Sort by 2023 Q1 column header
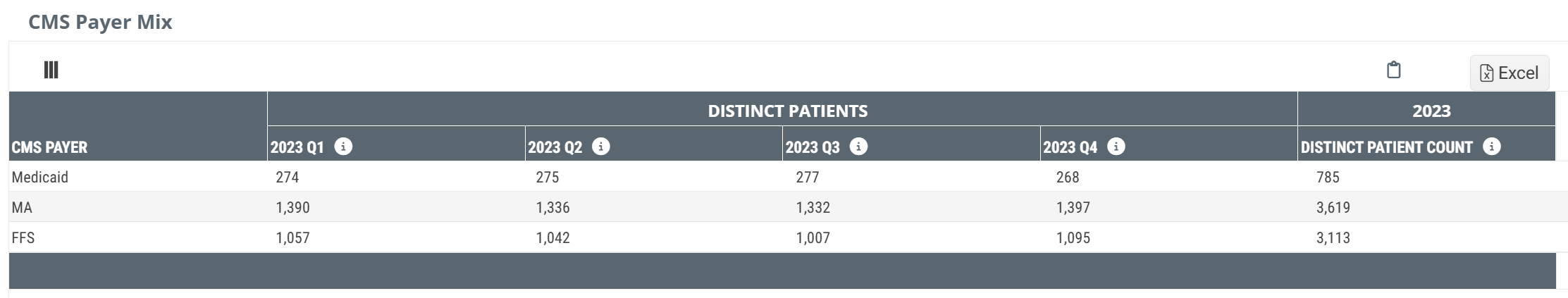This screenshot has width=1568, height=298. 297,147
